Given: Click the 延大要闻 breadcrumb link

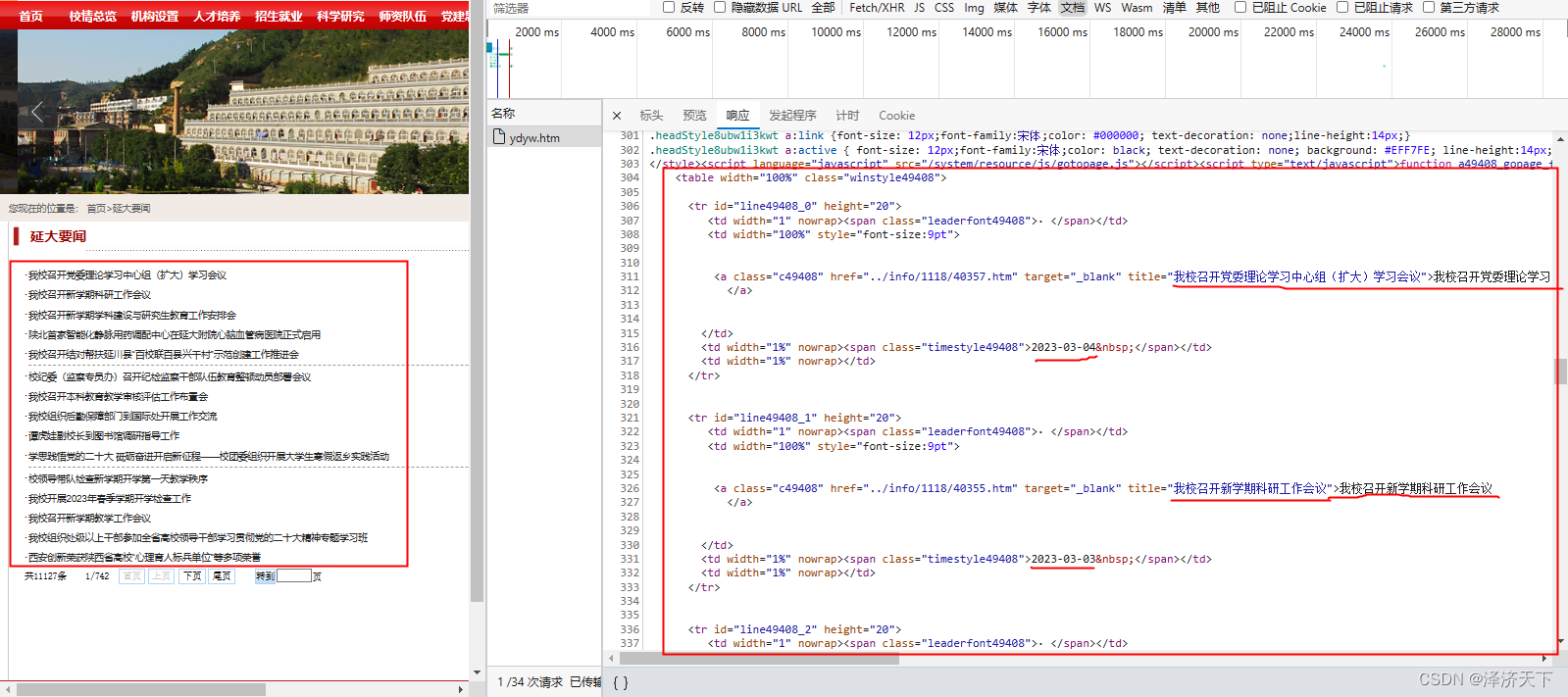Looking at the screenshot, I should coord(131,208).
